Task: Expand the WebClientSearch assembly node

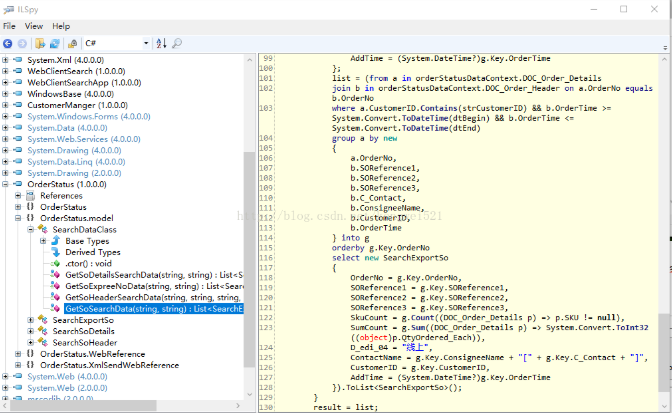Action: tap(5, 71)
